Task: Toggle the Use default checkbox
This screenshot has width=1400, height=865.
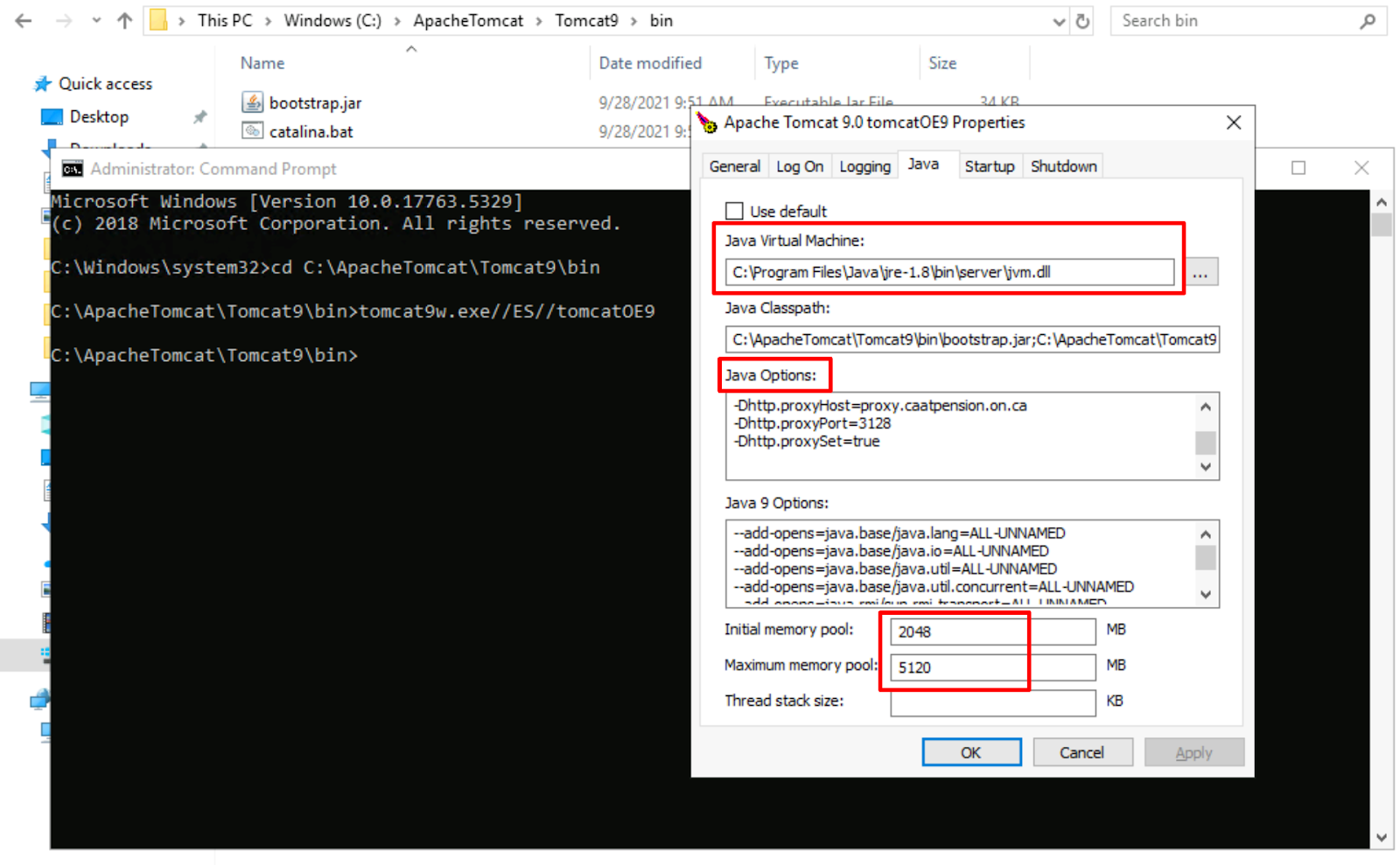Action: [x=734, y=211]
